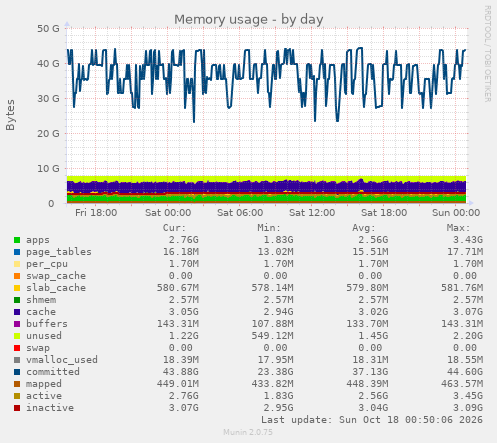497x443 pixels.
Task: Click the 'Bytes' y-axis label
Action: [10, 115]
